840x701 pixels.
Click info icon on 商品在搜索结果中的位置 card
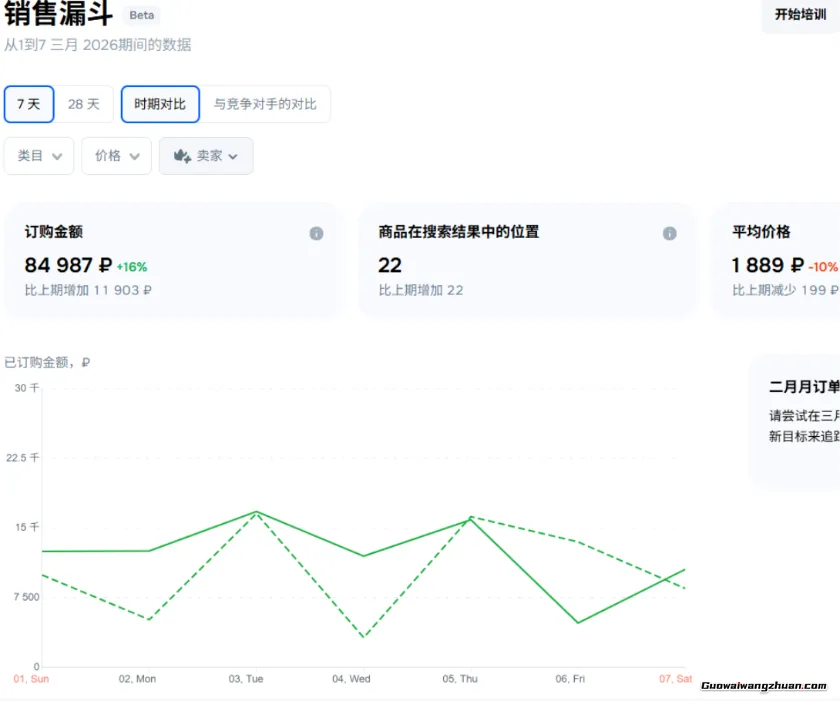point(669,233)
